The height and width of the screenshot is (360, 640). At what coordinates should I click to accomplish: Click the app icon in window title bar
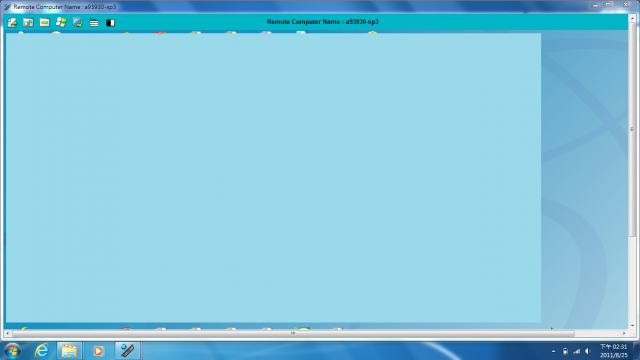[x=7, y=7]
